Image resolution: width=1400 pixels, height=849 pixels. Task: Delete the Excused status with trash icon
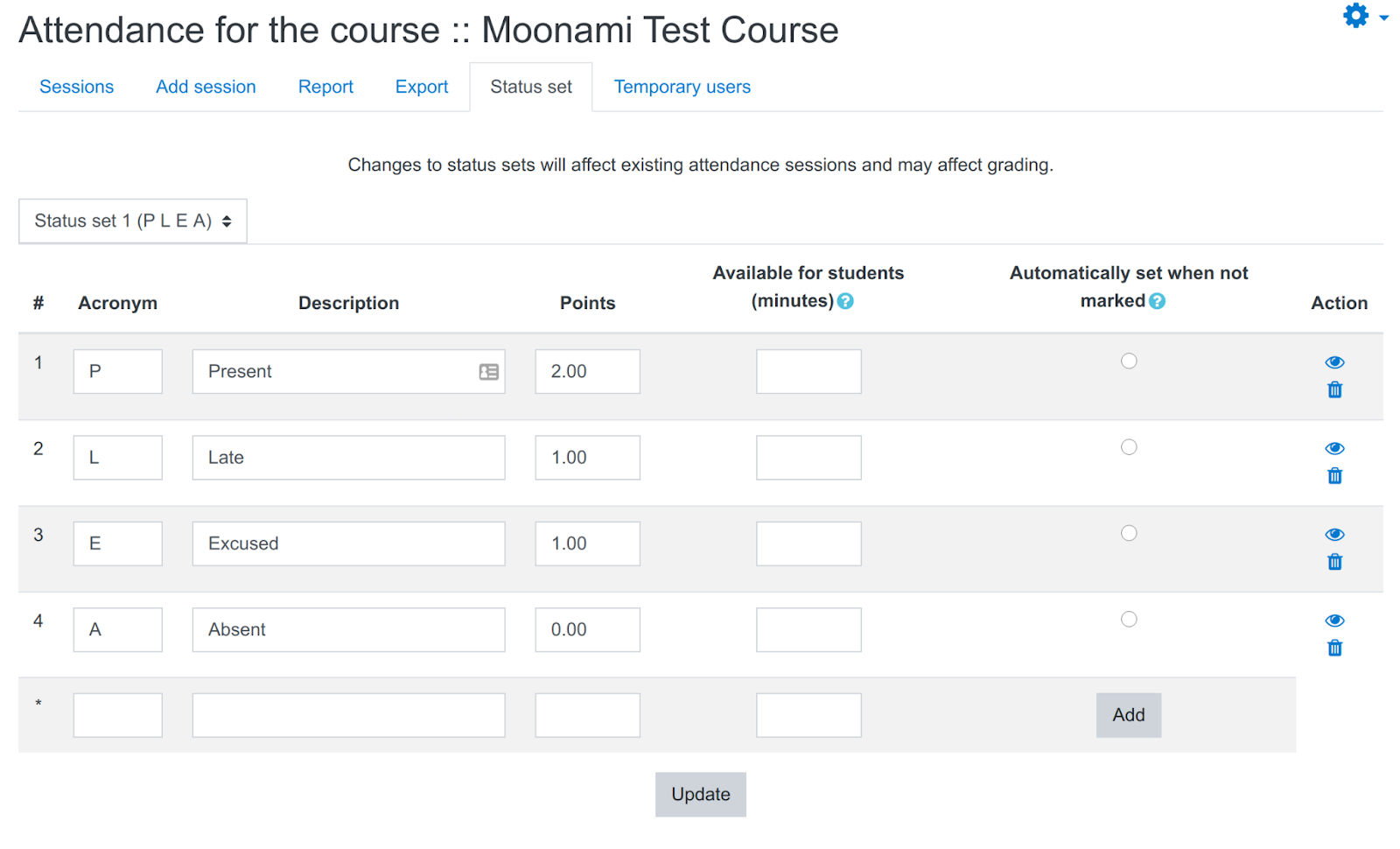[x=1334, y=561]
